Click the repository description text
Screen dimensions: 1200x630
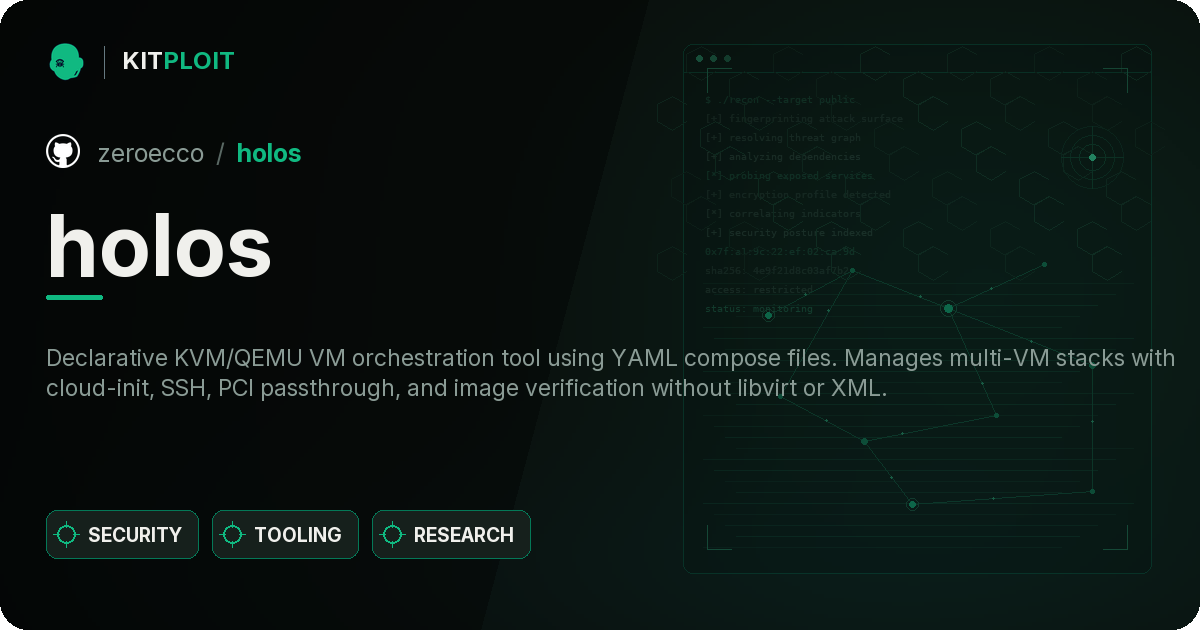point(610,373)
